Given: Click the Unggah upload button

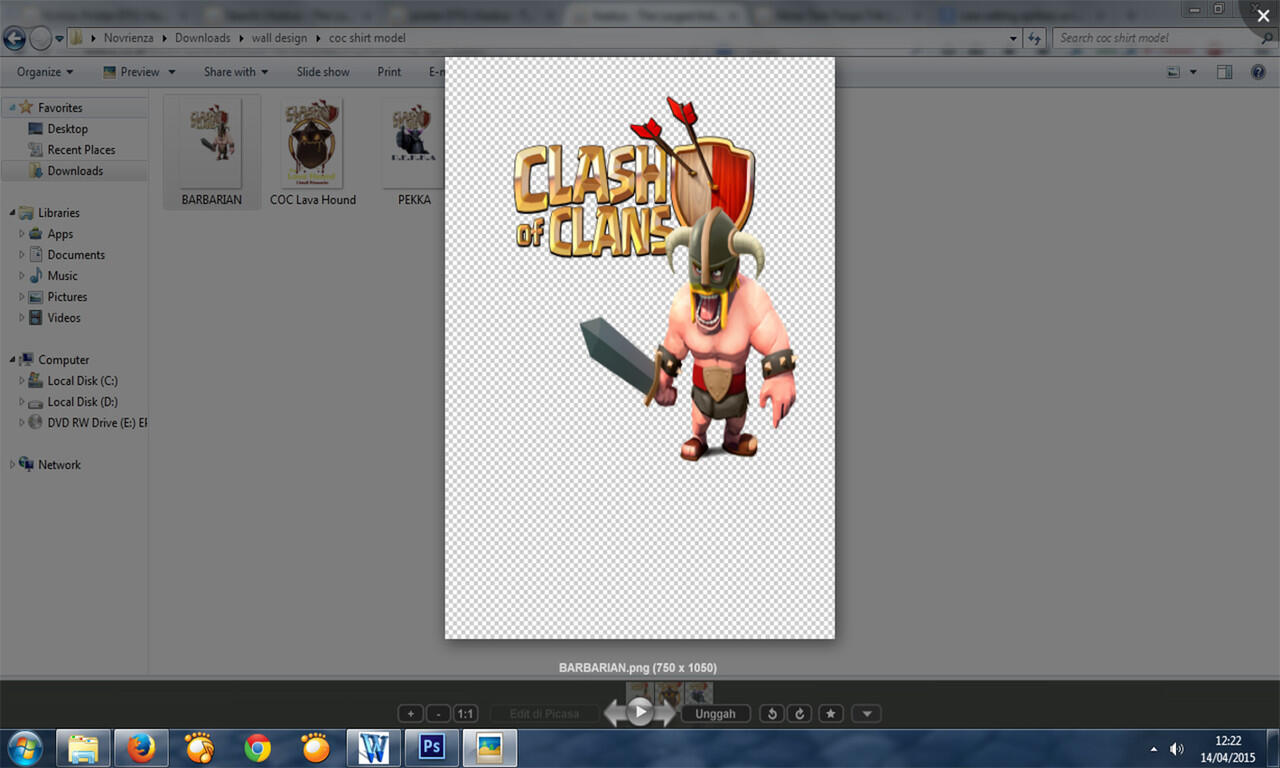Looking at the screenshot, I should point(716,714).
